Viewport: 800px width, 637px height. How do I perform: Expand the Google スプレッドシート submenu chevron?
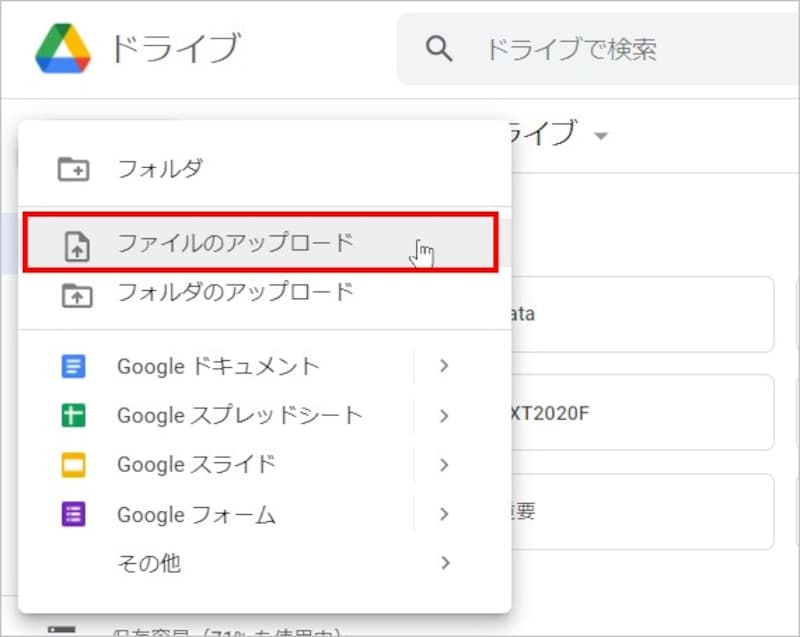[445, 415]
